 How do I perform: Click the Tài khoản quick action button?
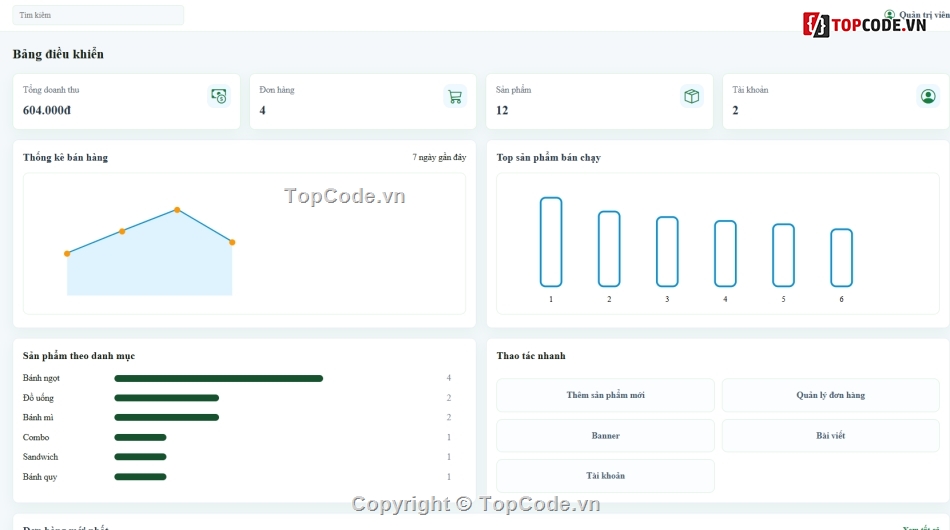(605, 475)
